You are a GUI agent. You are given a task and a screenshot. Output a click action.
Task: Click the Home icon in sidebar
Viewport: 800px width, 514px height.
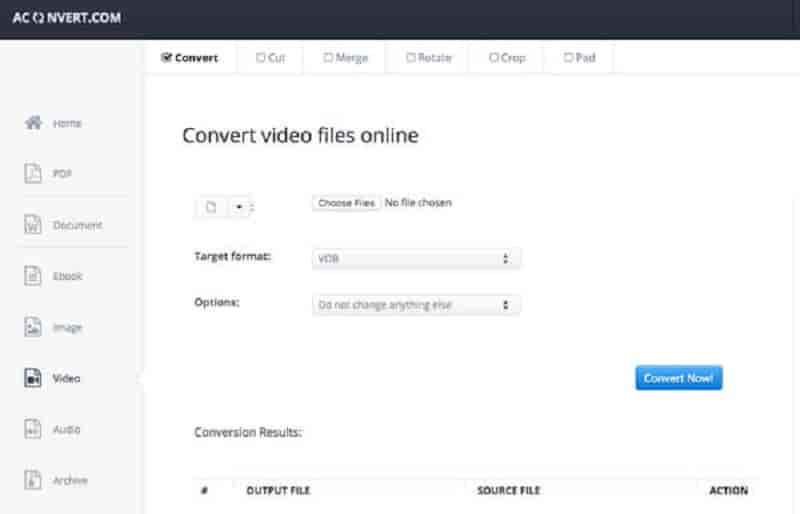(33, 123)
